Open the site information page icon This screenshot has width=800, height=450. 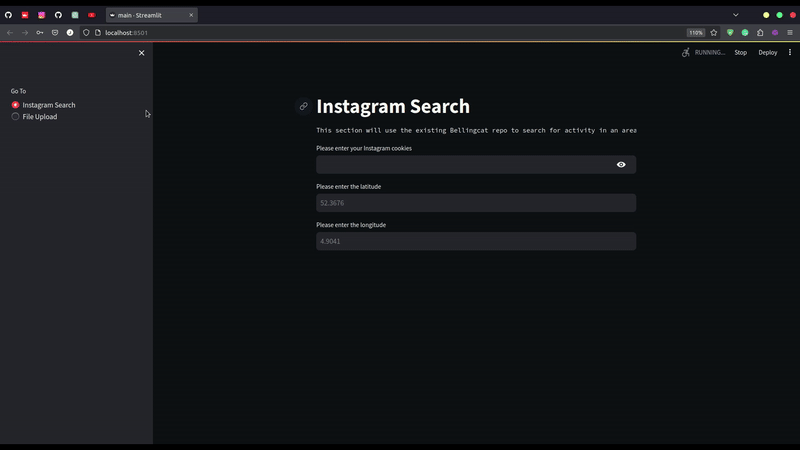[98, 33]
